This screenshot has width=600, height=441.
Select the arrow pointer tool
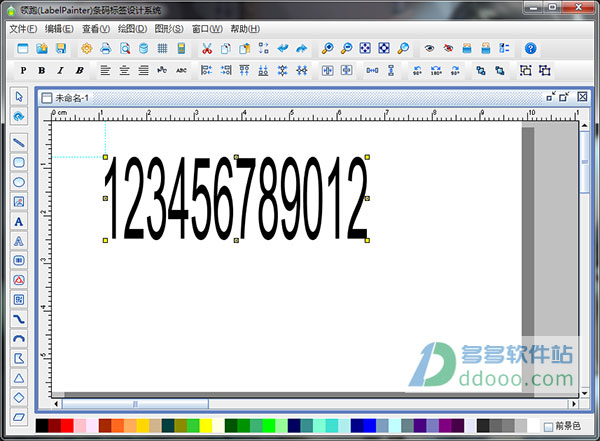point(19,96)
